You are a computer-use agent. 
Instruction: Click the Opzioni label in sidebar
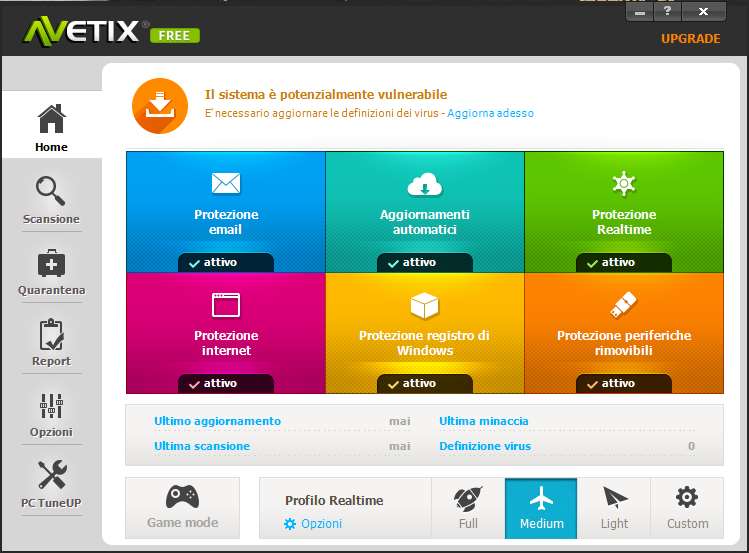(51, 433)
